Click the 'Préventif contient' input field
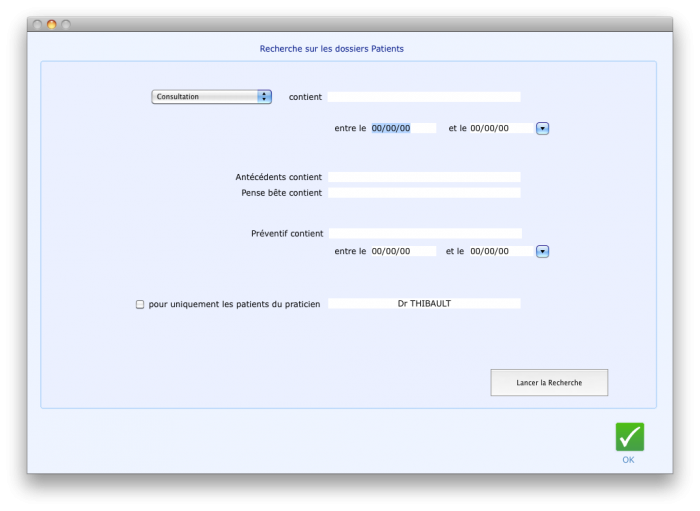 [425, 233]
